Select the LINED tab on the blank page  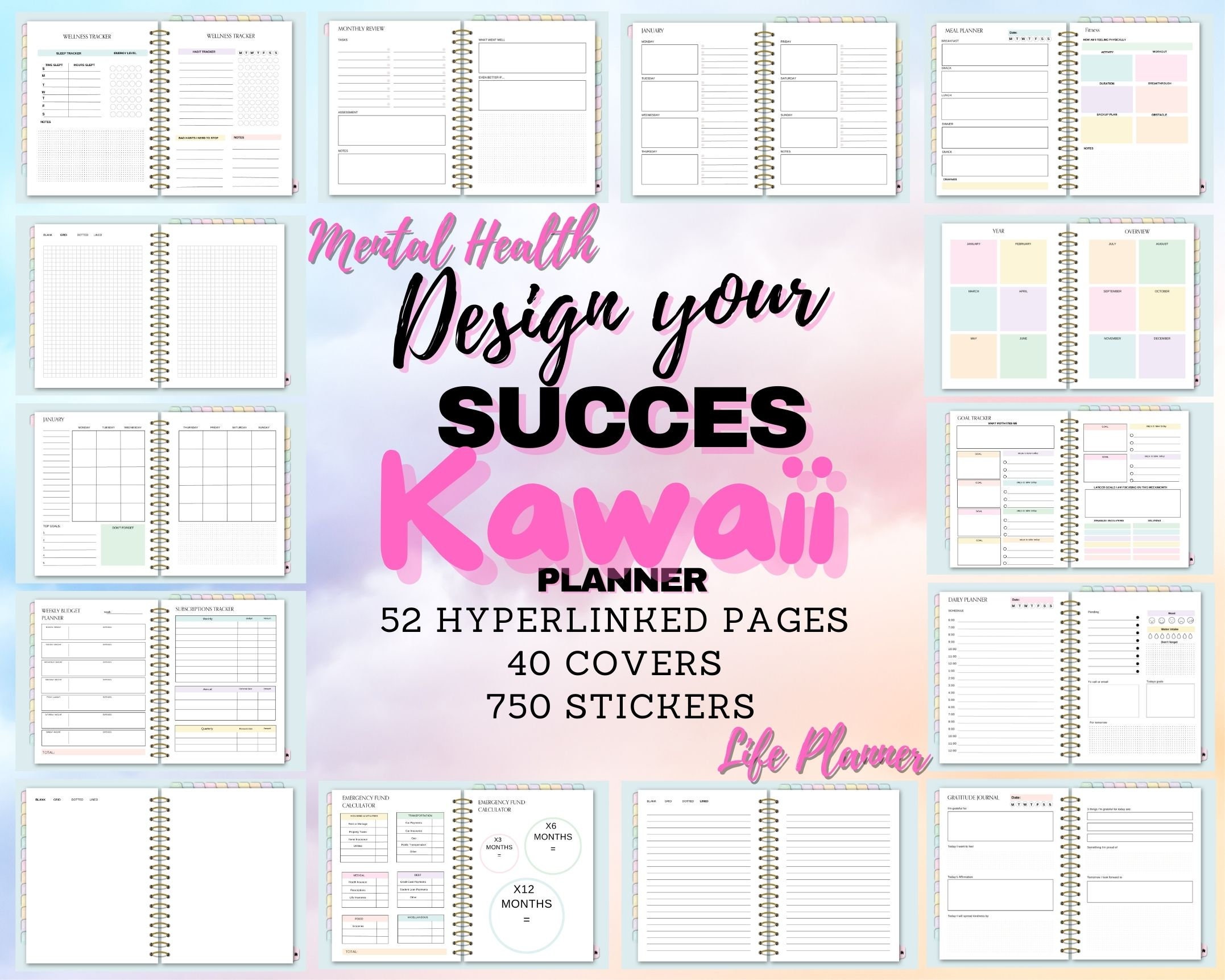93,800
